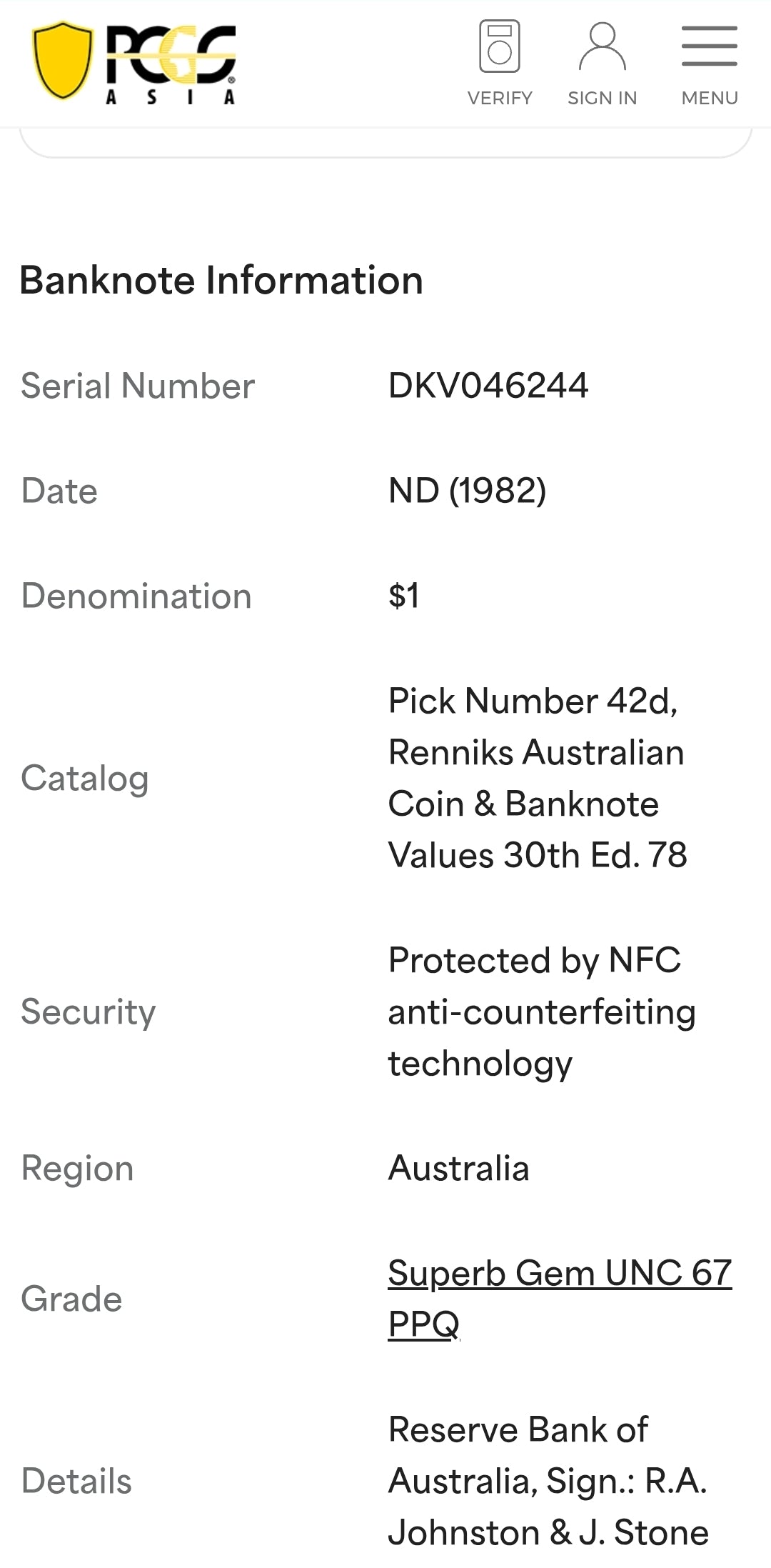This screenshot has height=1568, width=771.
Task: Open the PCGS Asia home logo
Action: [134, 64]
